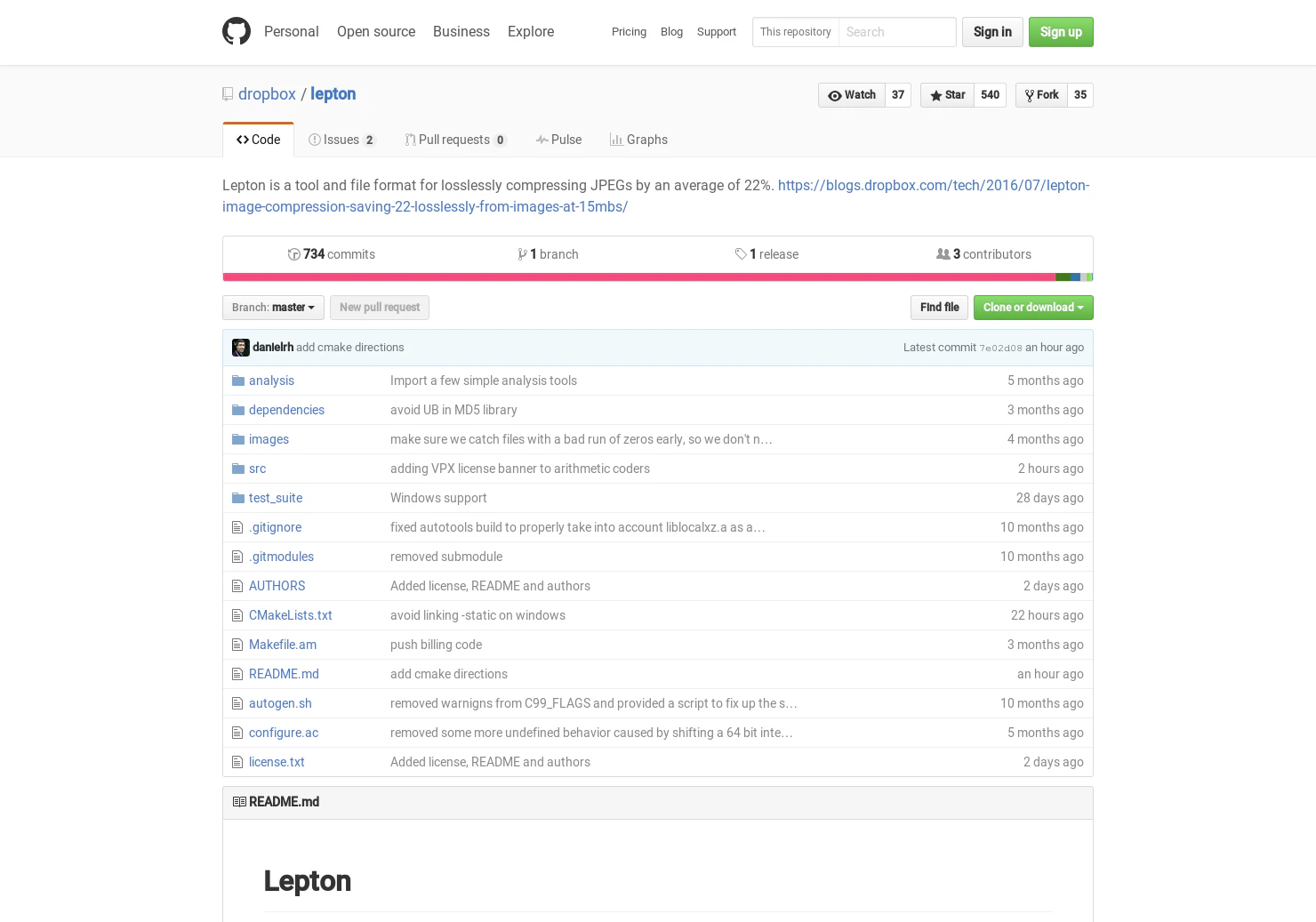This screenshot has height=922, width=1316.
Task: Click the people icon beside 3 contributors
Action: pos(943,254)
